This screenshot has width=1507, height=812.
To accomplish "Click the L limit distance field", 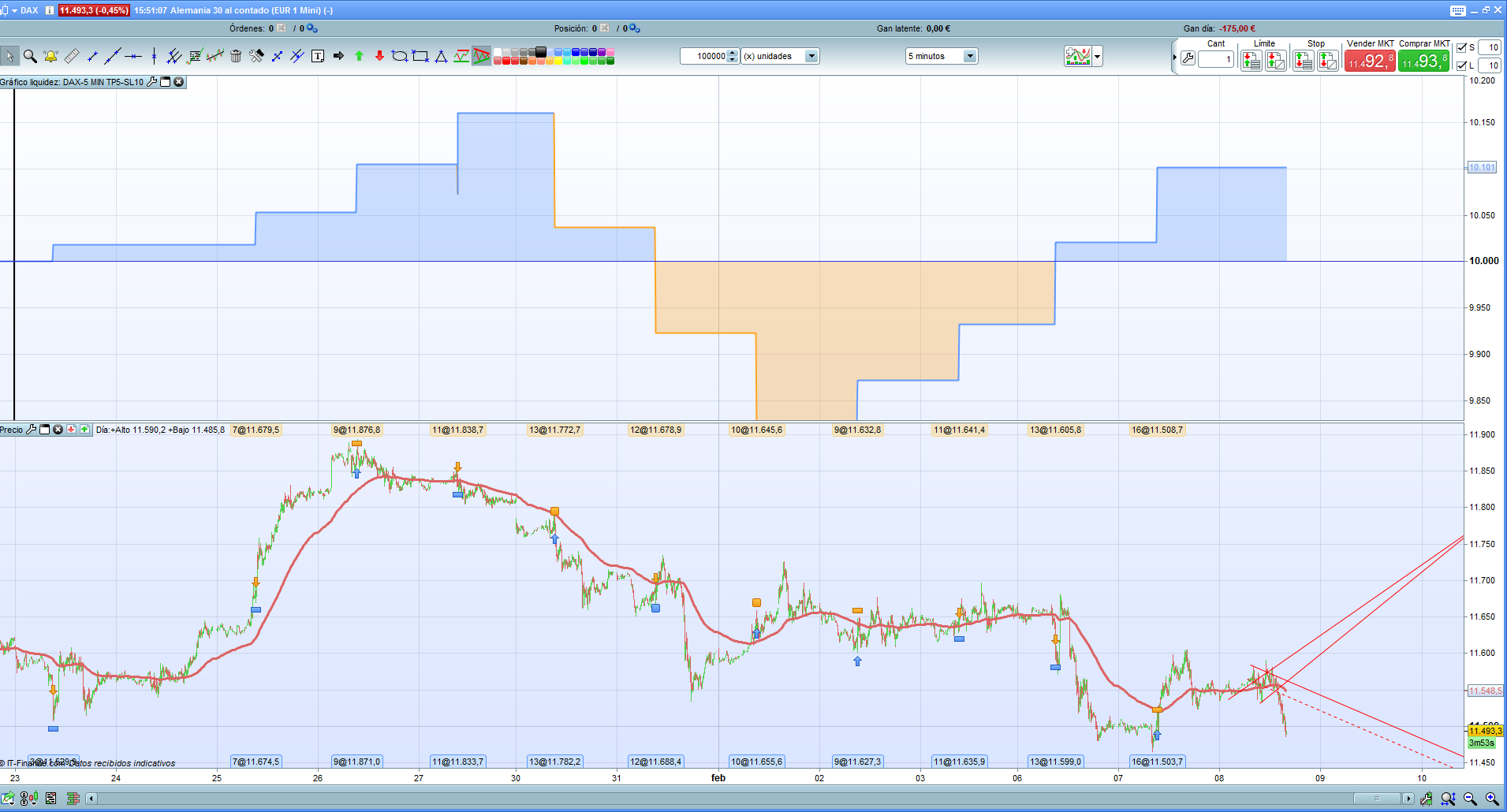I will tap(1489, 65).
